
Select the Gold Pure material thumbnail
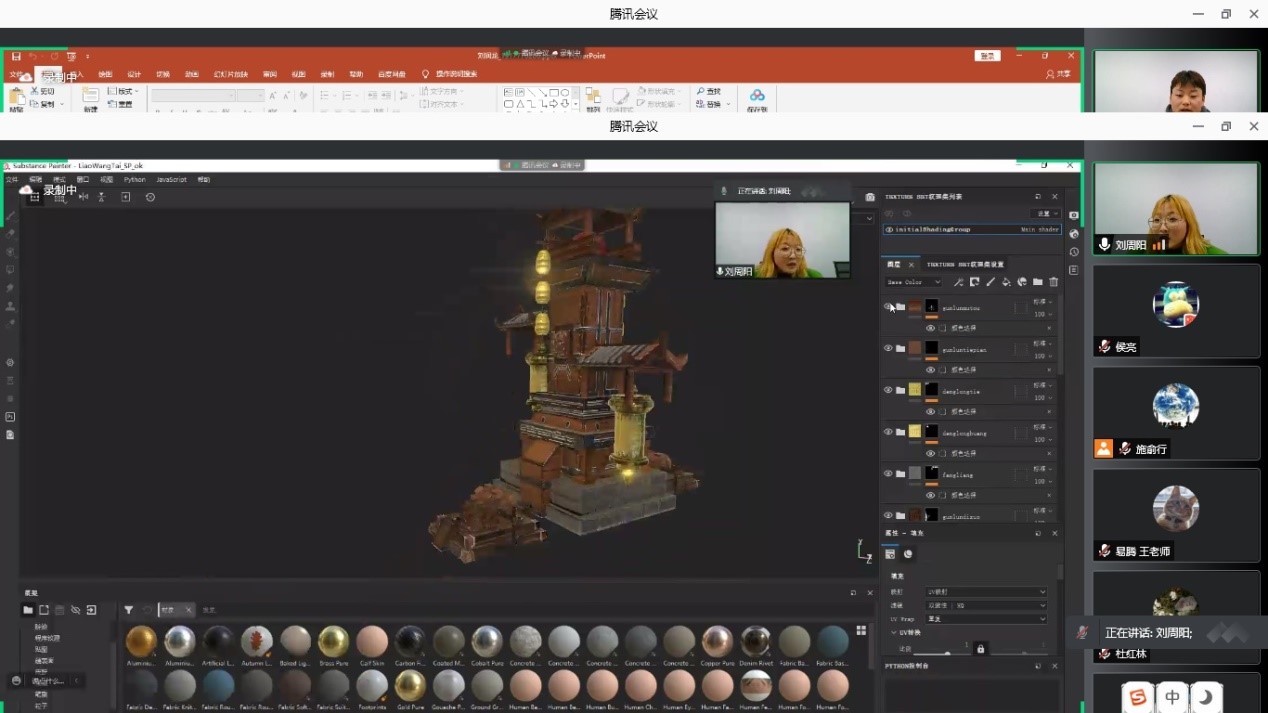click(410, 686)
